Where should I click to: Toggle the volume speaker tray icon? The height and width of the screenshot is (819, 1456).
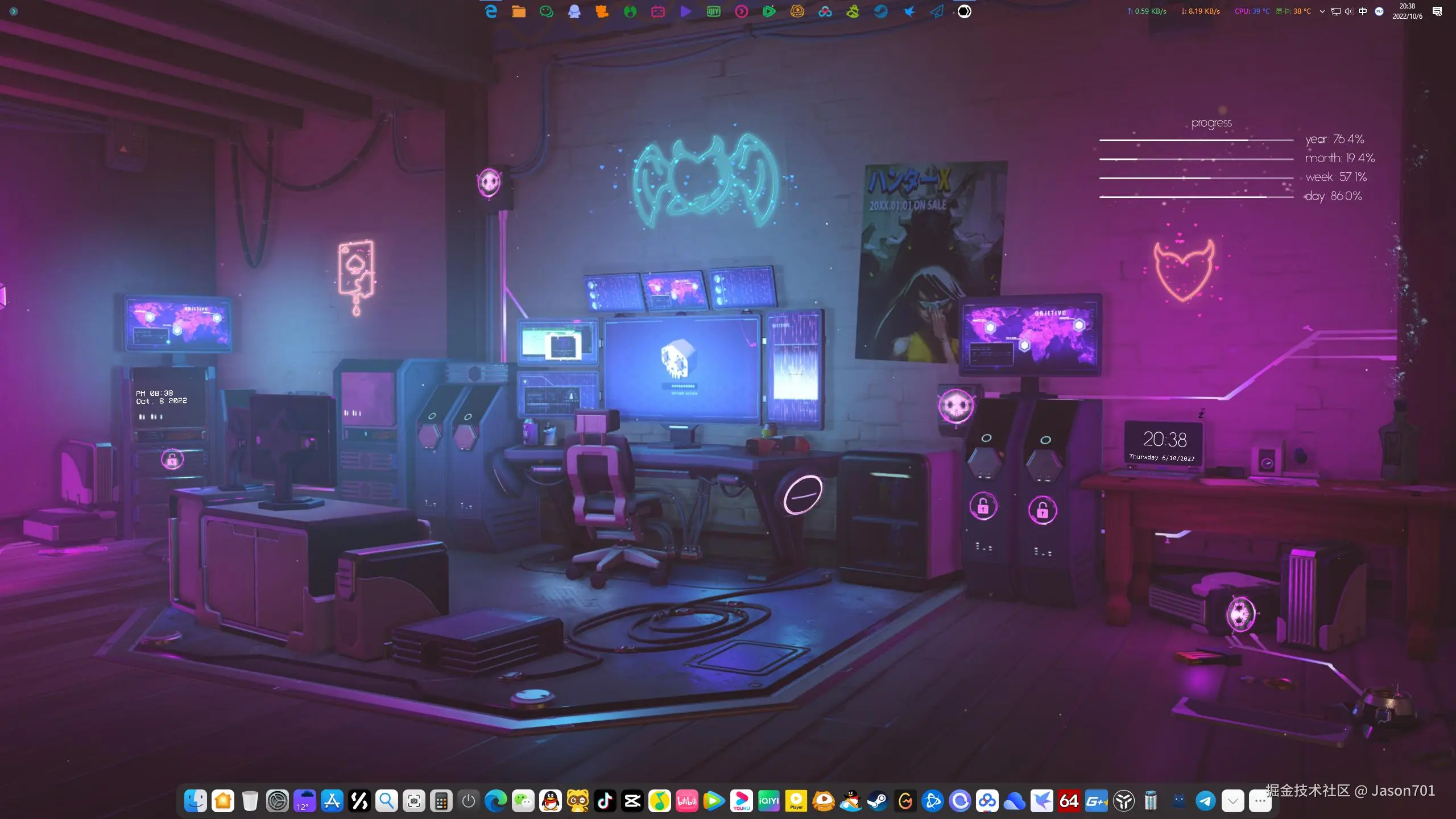(x=1349, y=11)
